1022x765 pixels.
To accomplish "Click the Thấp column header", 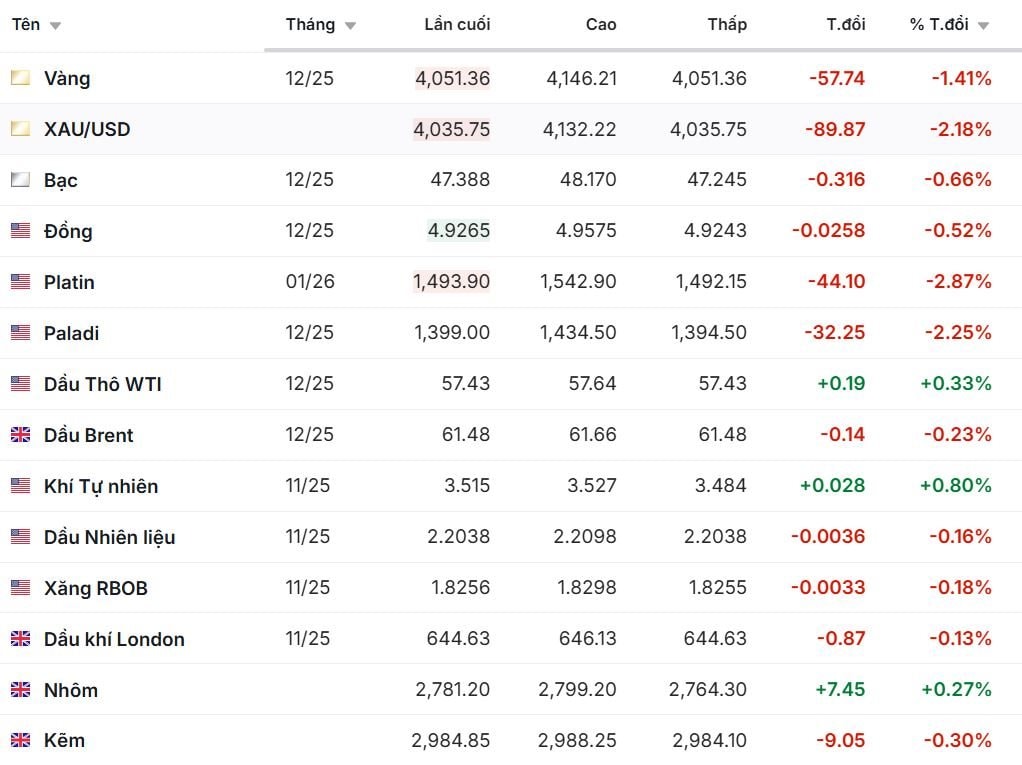I will pos(727,25).
